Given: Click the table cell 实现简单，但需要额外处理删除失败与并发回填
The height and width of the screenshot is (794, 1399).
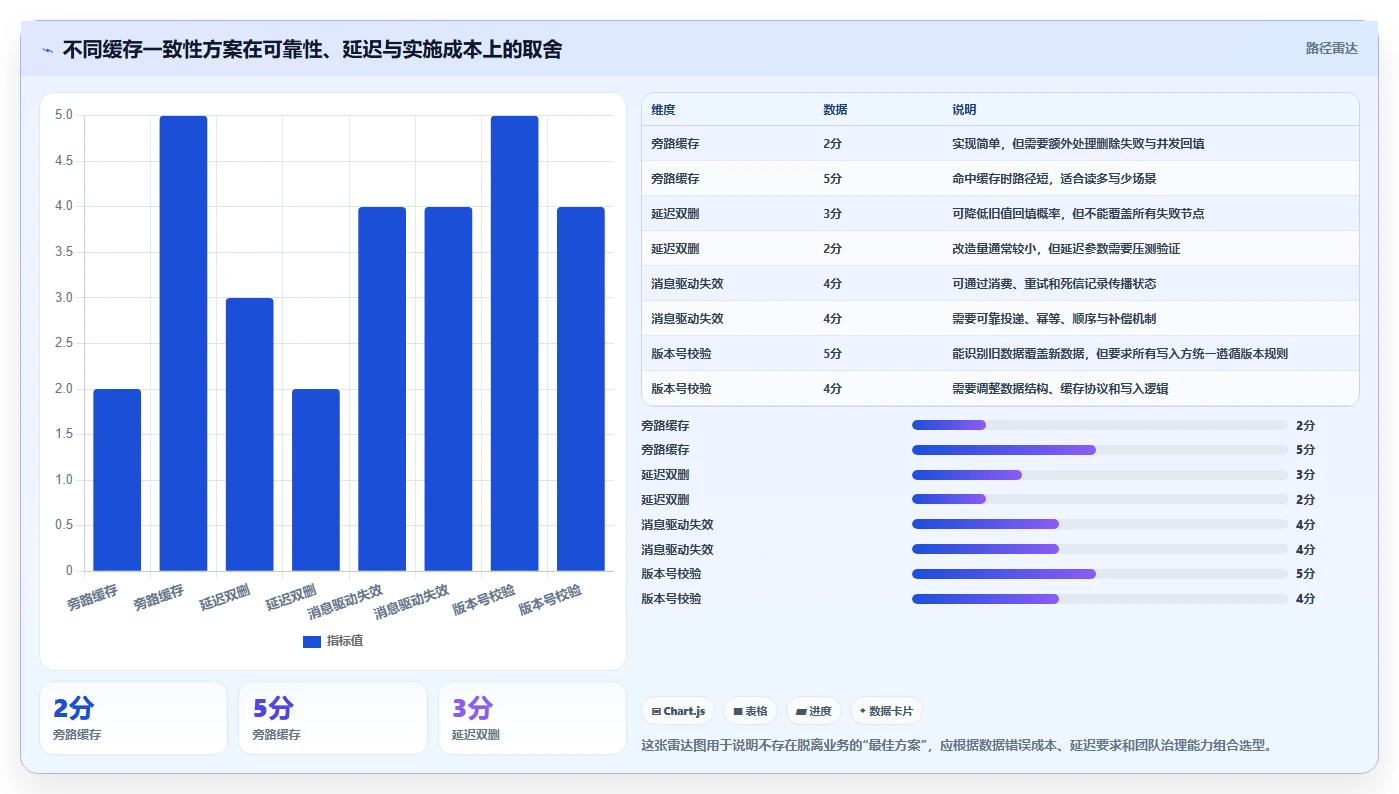Looking at the screenshot, I should 1078,144.
